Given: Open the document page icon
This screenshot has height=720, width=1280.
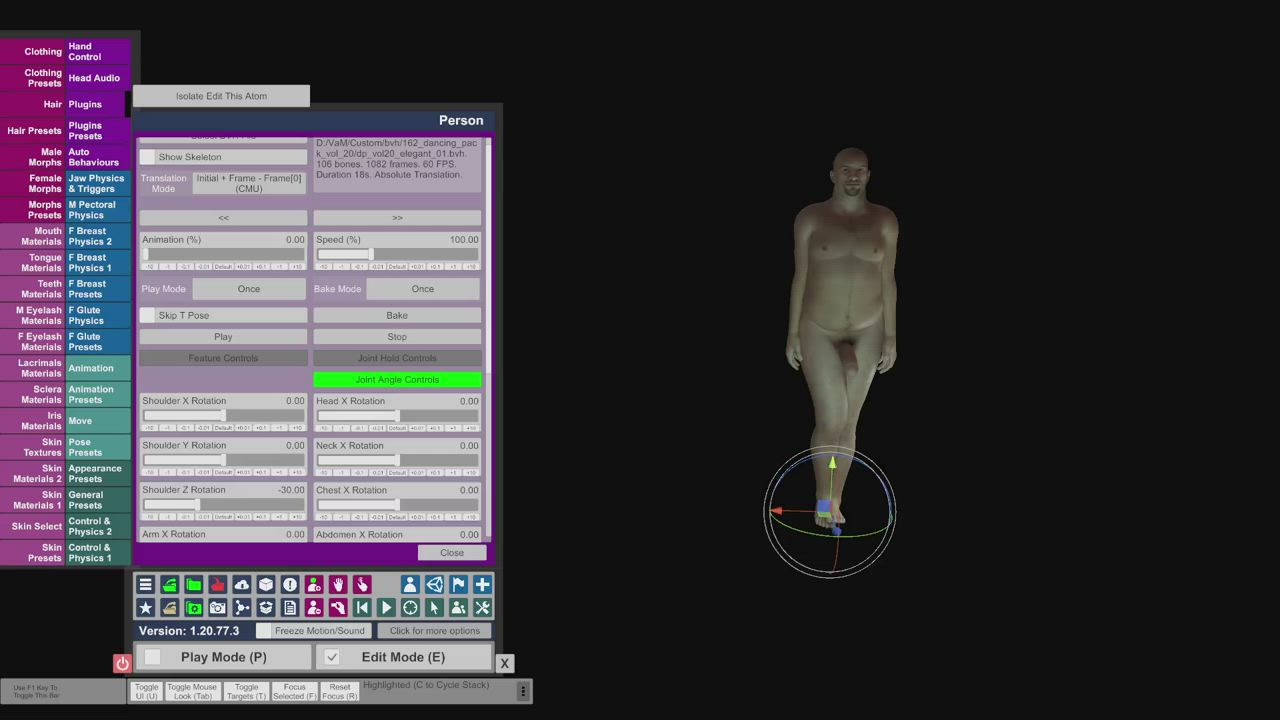Looking at the screenshot, I should pyautogui.click(x=290, y=608).
